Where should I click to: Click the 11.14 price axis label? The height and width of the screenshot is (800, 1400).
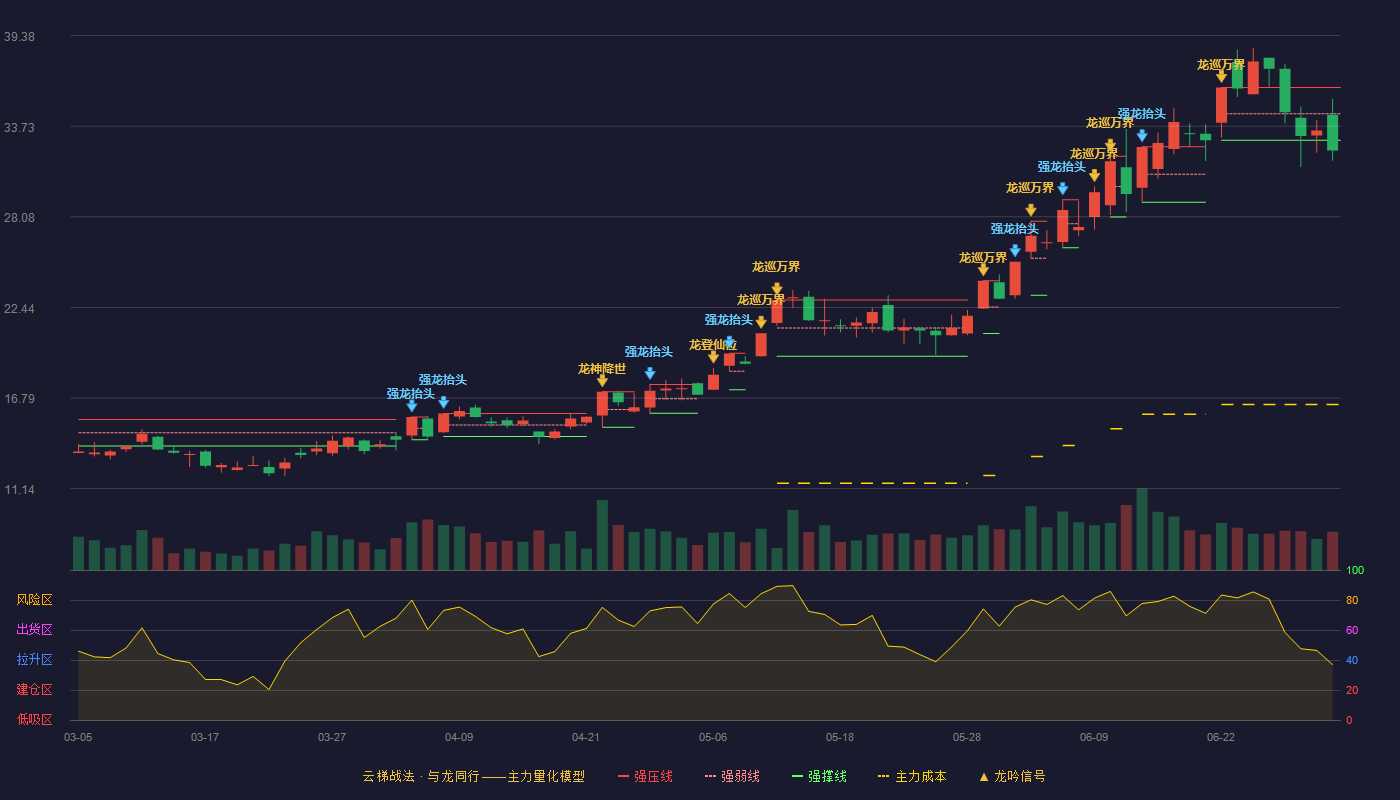pyautogui.click(x=19, y=489)
